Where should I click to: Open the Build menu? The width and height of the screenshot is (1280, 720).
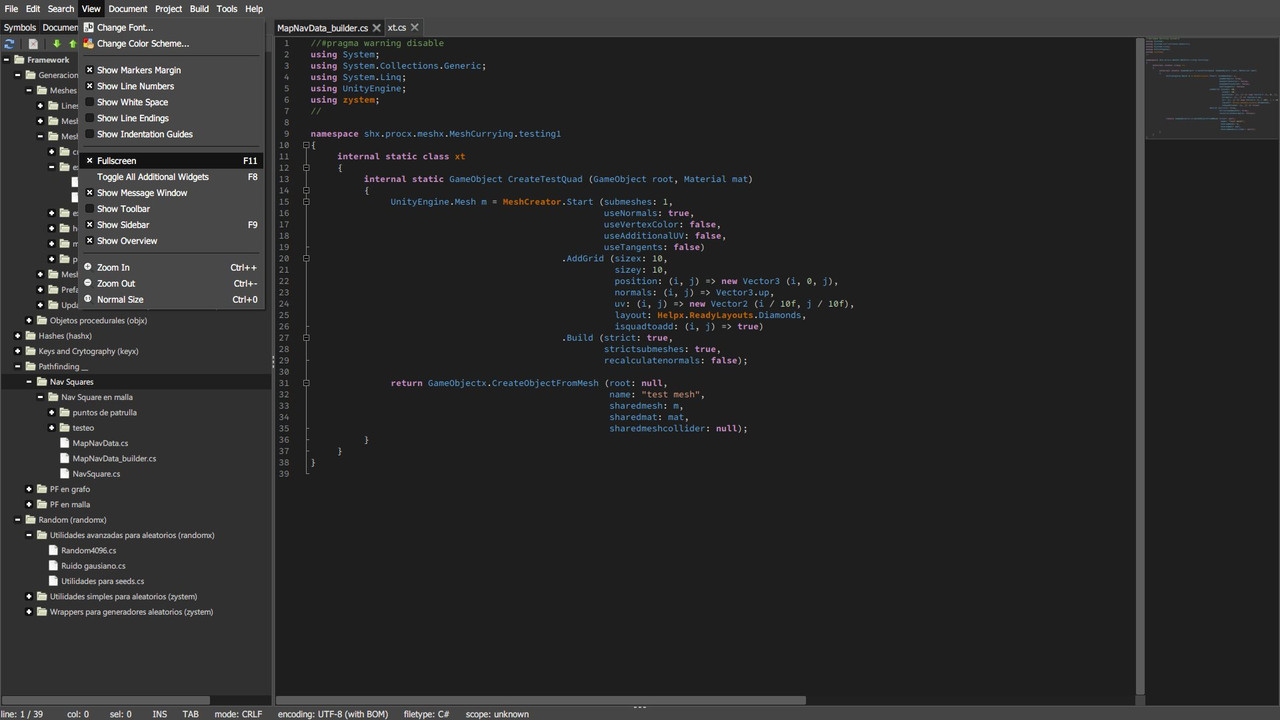pyautogui.click(x=199, y=9)
